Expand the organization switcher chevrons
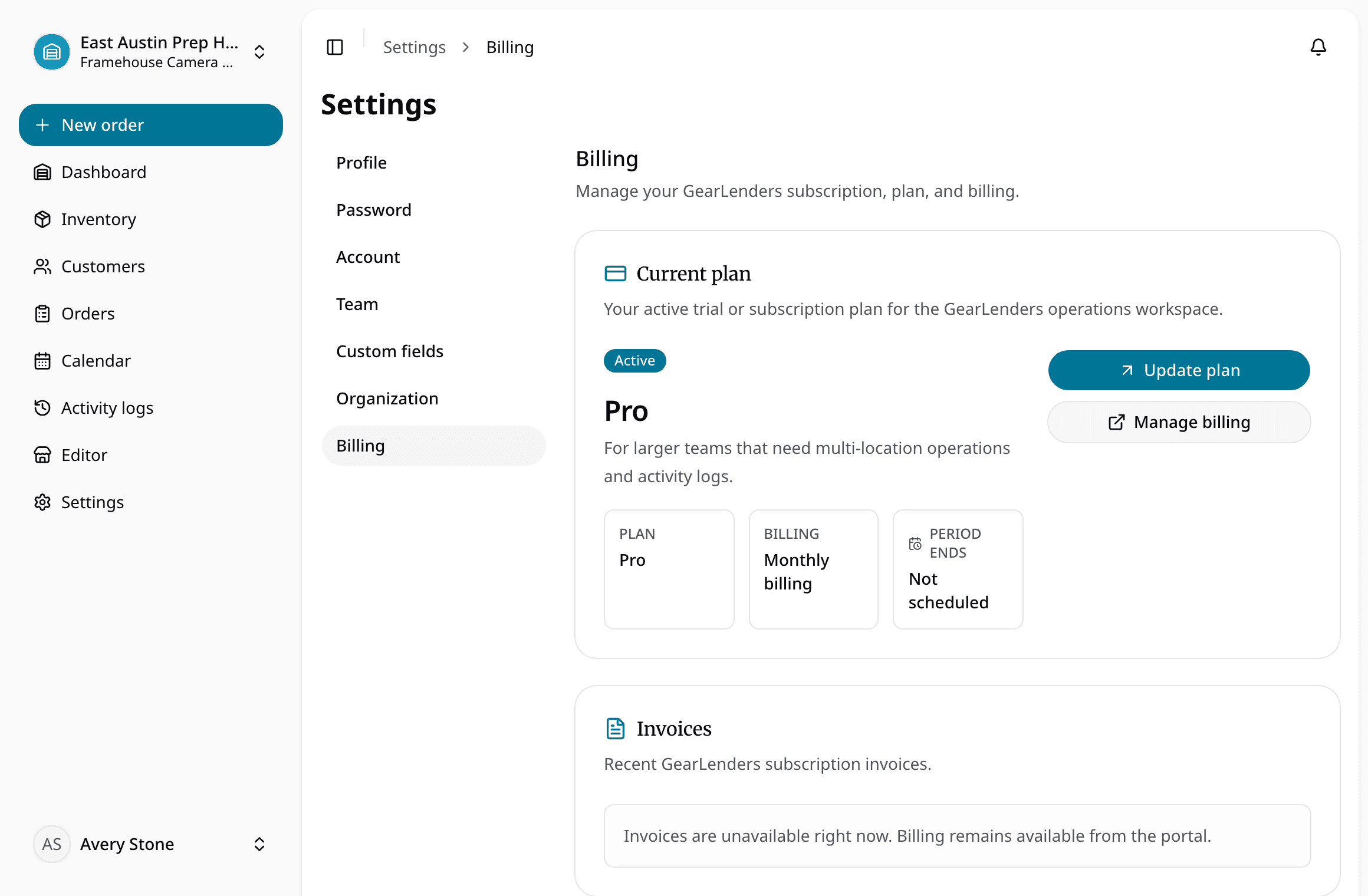 click(x=259, y=52)
